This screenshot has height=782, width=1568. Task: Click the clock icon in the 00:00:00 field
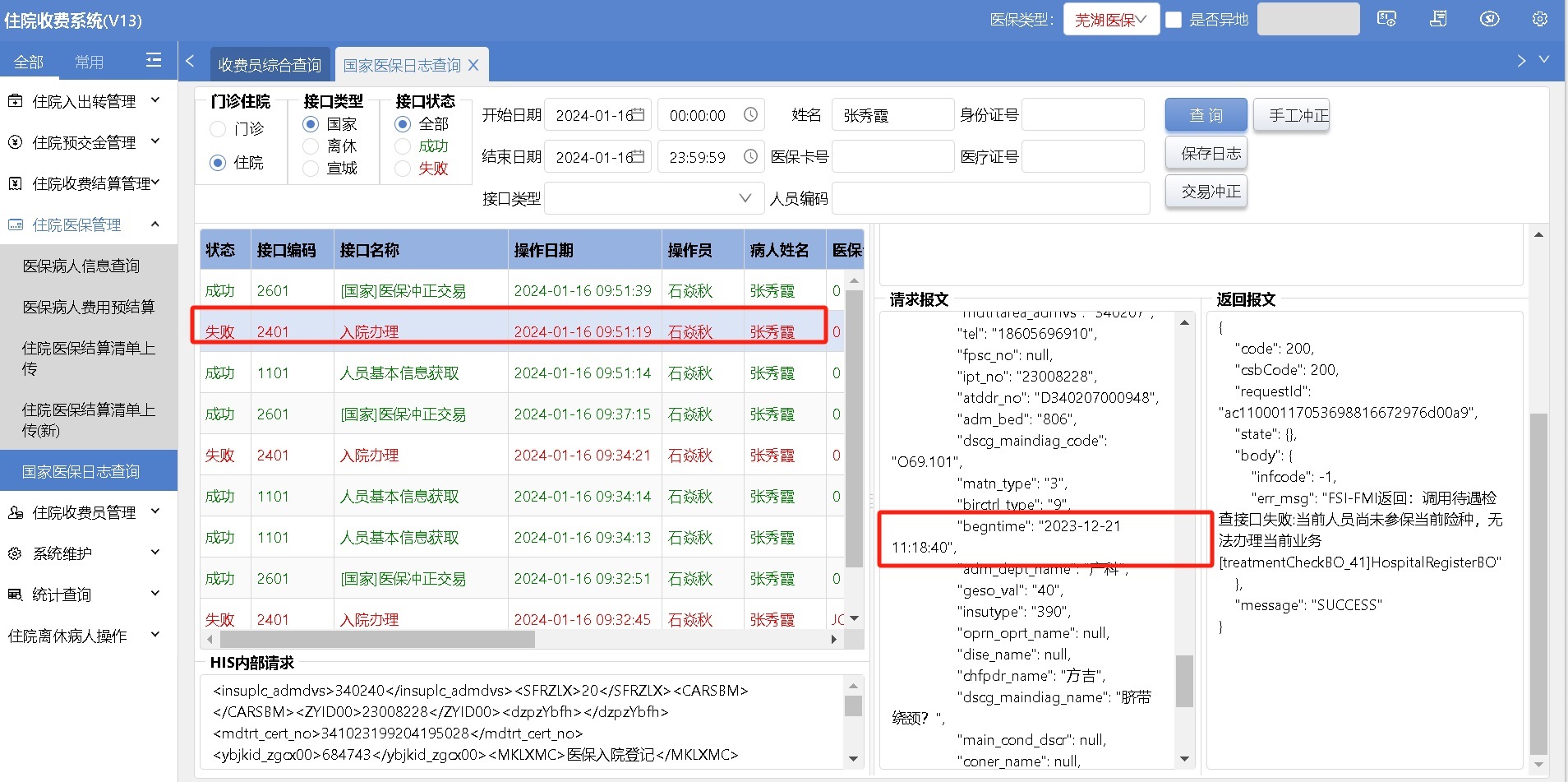point(750,114)
